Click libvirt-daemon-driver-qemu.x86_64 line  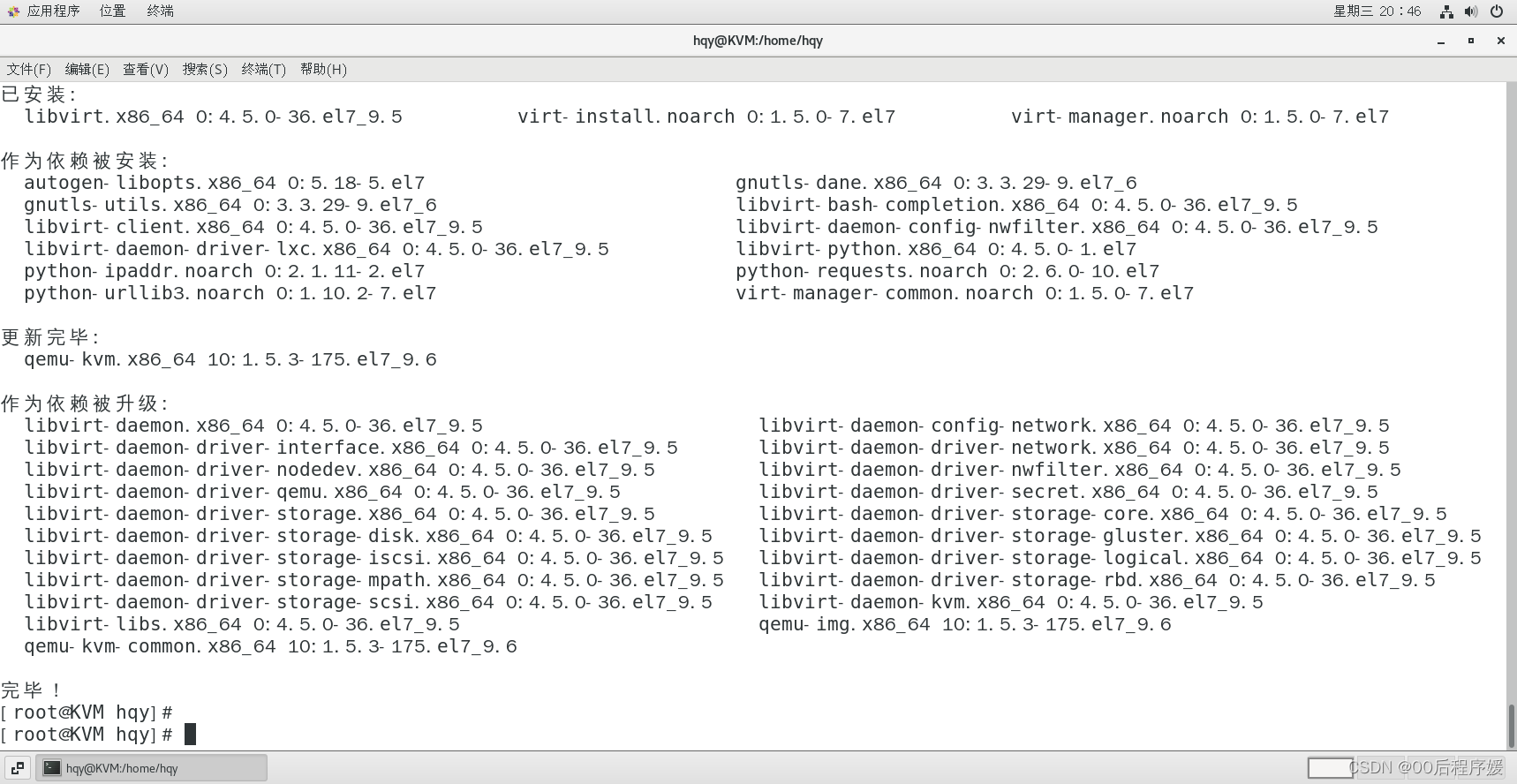(322, 492)
